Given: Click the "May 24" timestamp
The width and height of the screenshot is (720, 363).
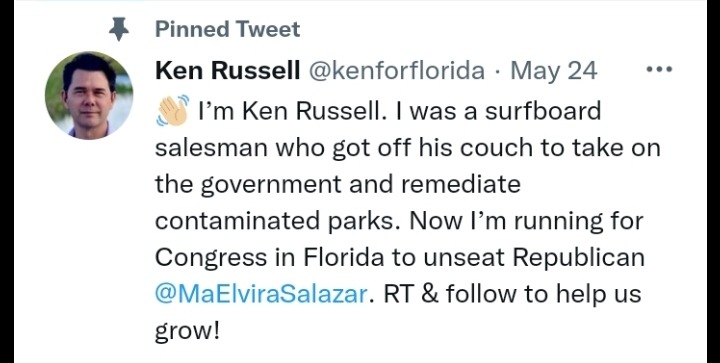Looking at the screenshot, I should pos(554,72).
